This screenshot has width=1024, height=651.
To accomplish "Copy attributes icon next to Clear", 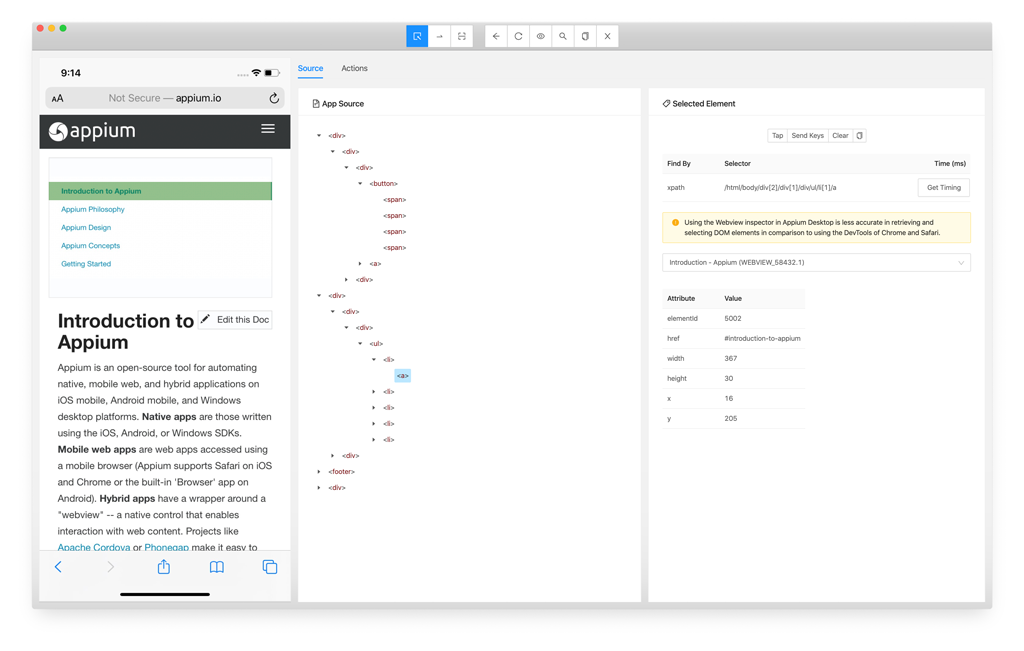I will pos(859,136).
